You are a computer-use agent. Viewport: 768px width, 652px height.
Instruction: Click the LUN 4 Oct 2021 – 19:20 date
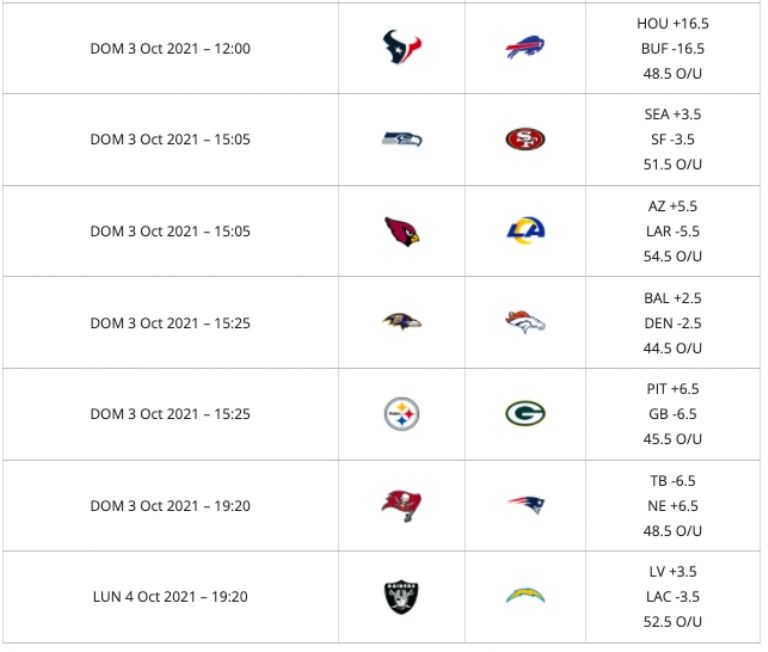point(170,597)
